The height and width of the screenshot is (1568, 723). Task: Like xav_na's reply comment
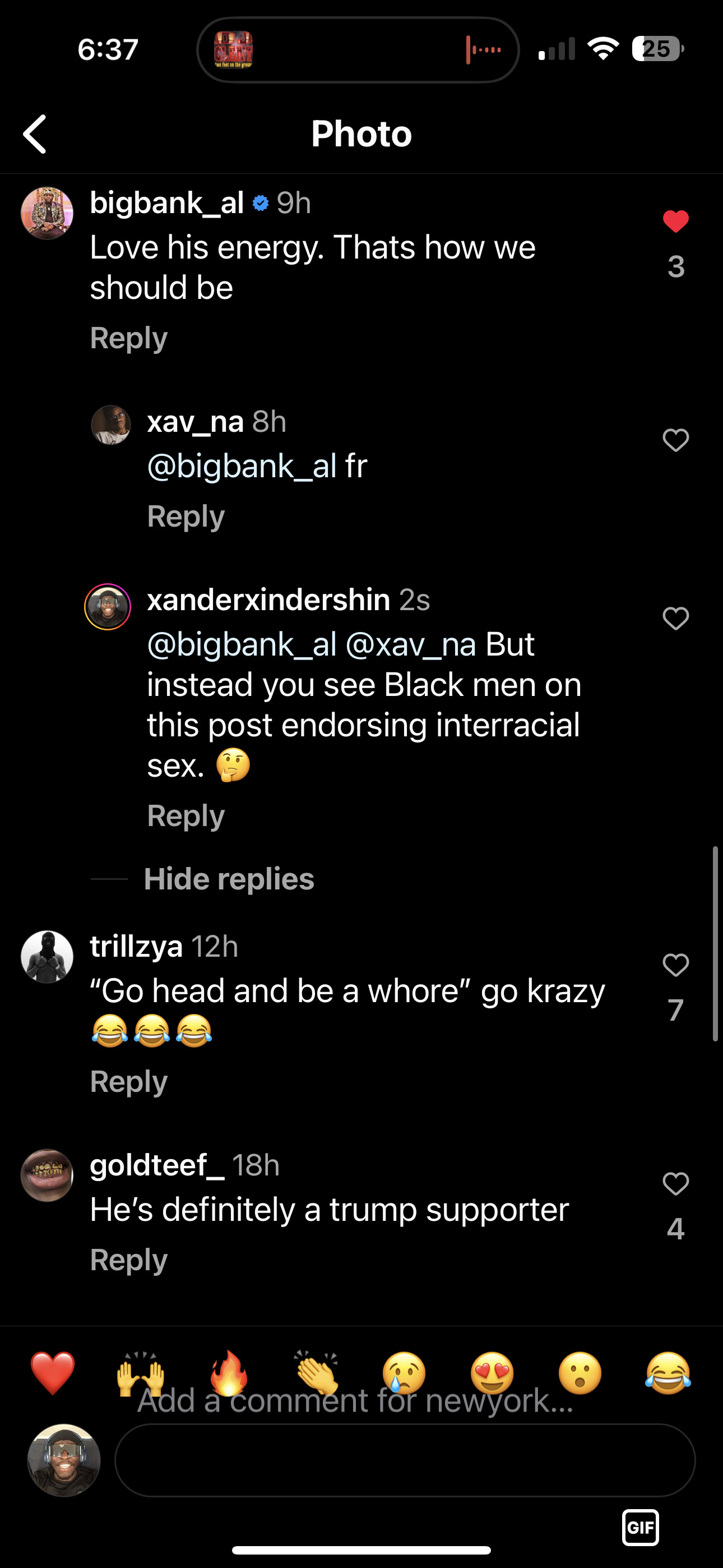pos(675,440)
